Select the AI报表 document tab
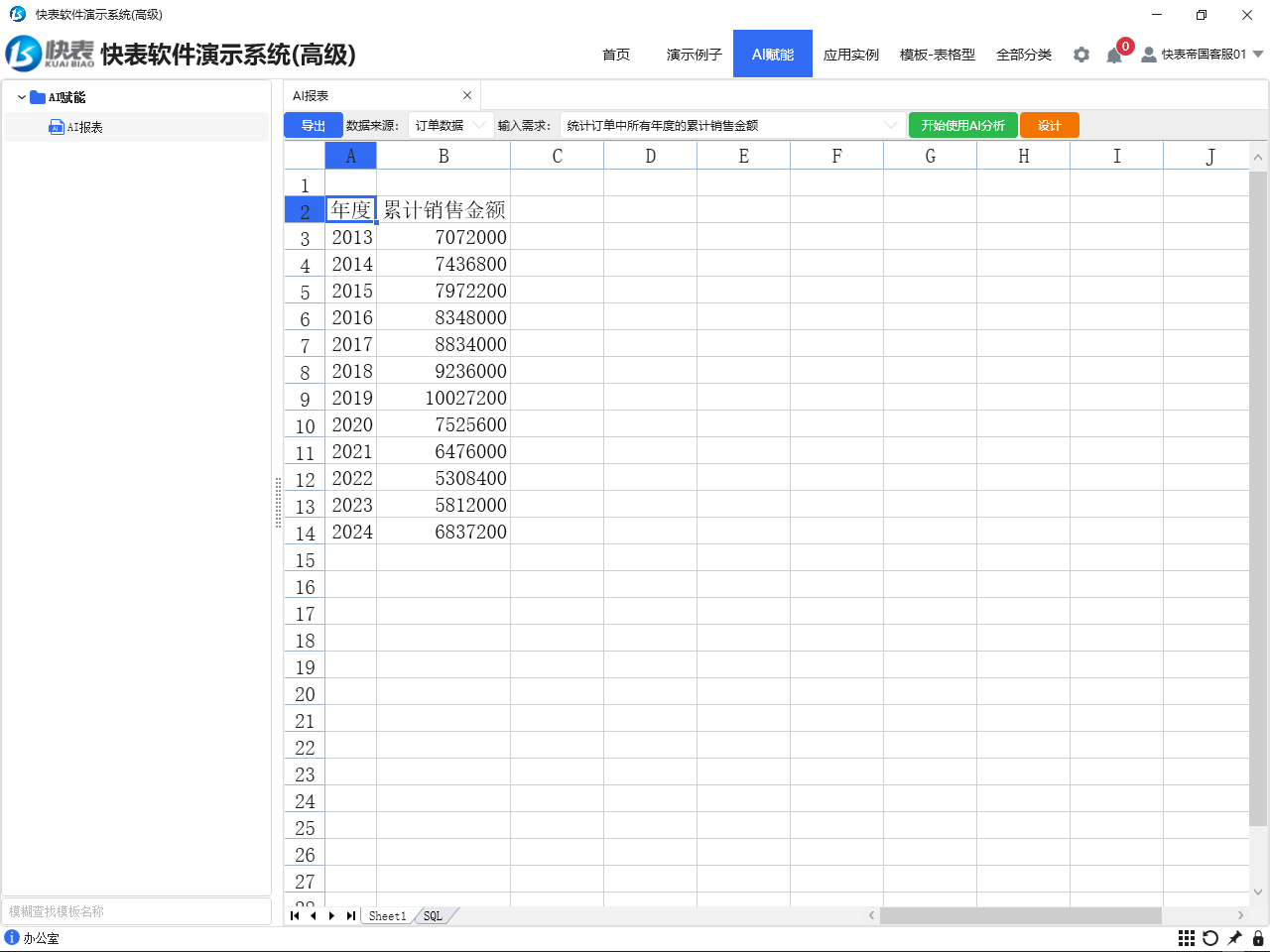 pyautogui.click(x=382, y=95)
